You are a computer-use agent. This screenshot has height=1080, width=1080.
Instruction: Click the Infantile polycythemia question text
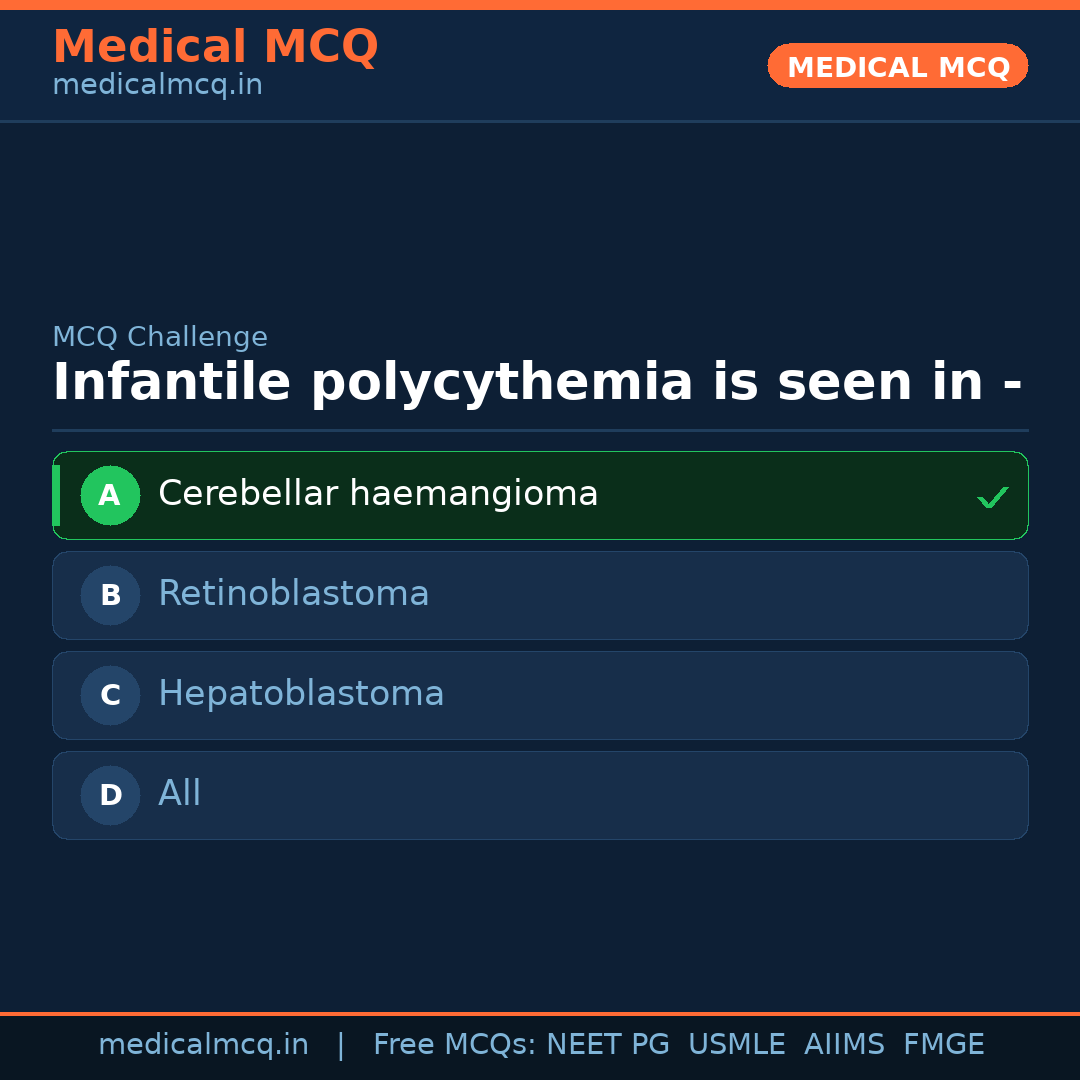[537, 383]
